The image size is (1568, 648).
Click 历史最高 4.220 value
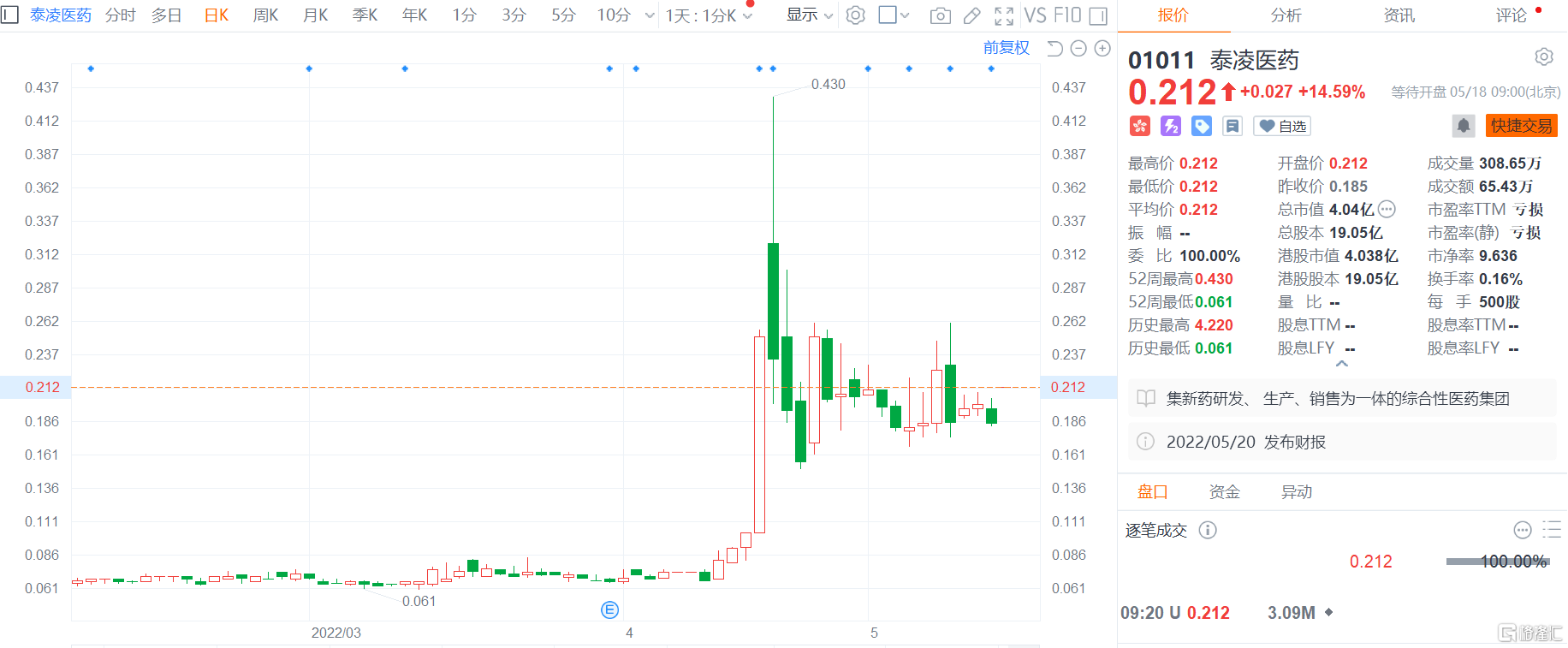tap(1214, 325)
